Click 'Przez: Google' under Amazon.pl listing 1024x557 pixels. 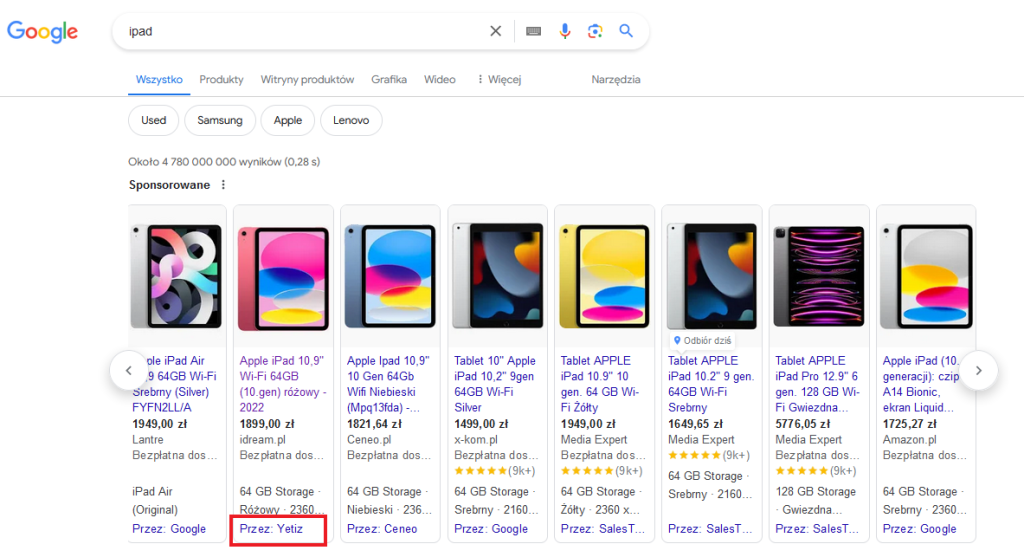(x=920, y=529)
